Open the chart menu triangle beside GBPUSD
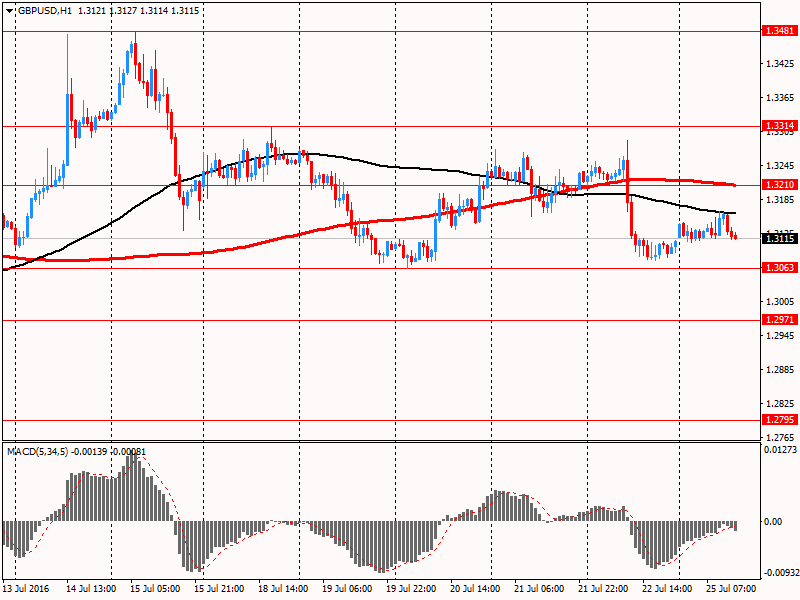This screenshot has width=800, height=600. point(10,11)
